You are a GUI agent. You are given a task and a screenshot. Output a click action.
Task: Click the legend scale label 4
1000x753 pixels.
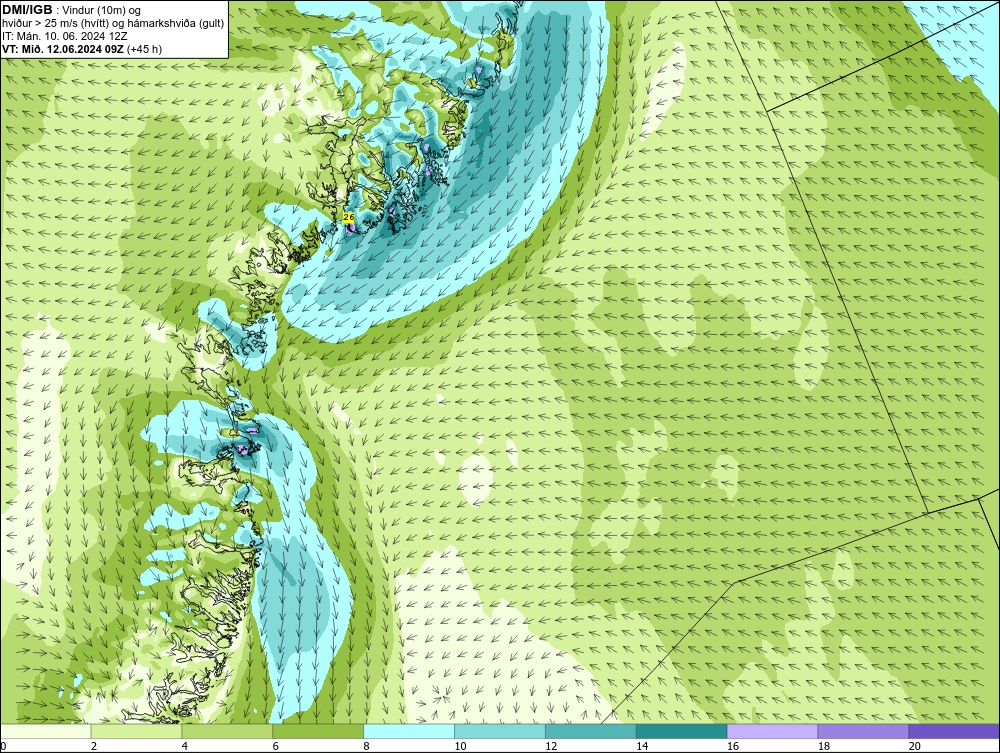[184, 746]
